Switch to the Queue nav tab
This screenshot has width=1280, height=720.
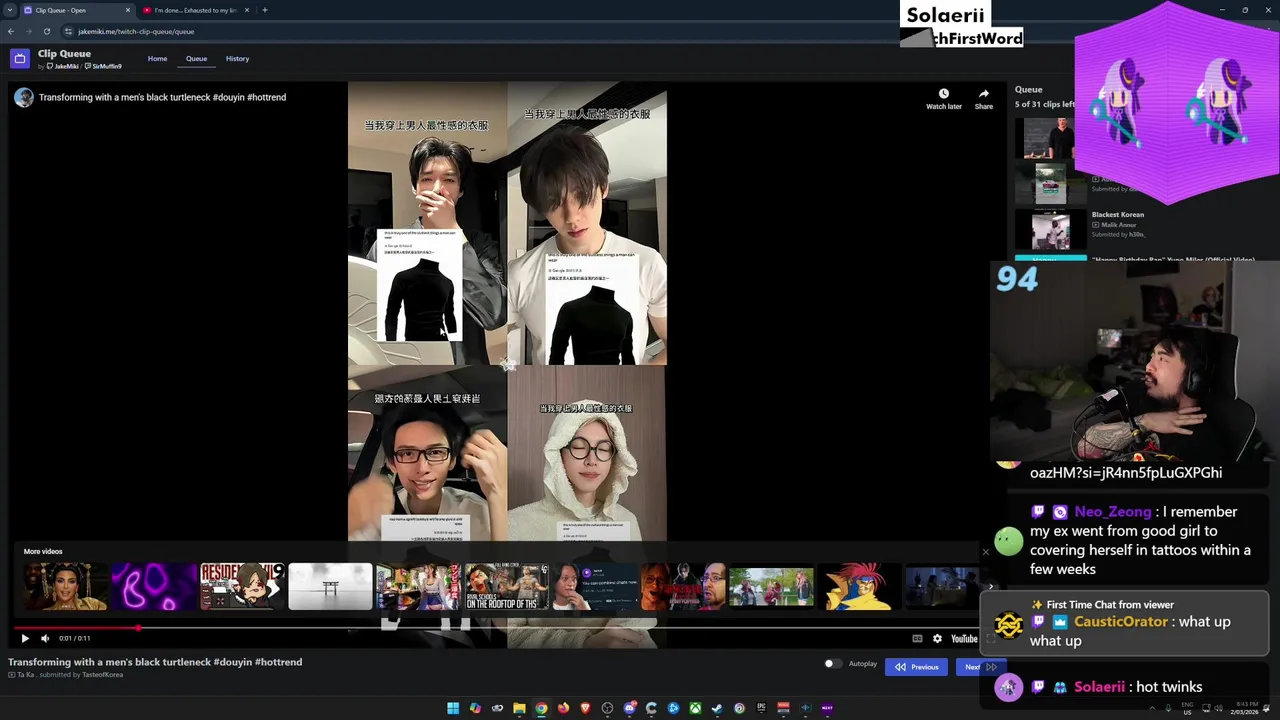tap(196, 59)
